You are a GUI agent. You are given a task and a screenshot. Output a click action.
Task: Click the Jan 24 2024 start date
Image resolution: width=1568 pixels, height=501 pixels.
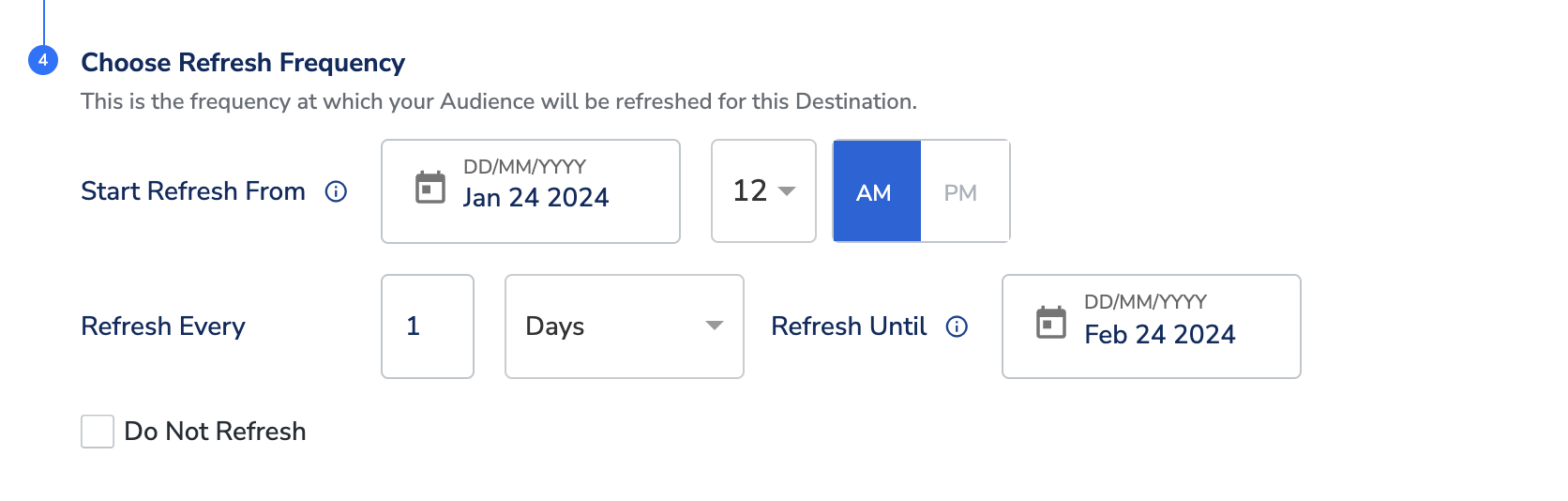click(x=535, y=197)
